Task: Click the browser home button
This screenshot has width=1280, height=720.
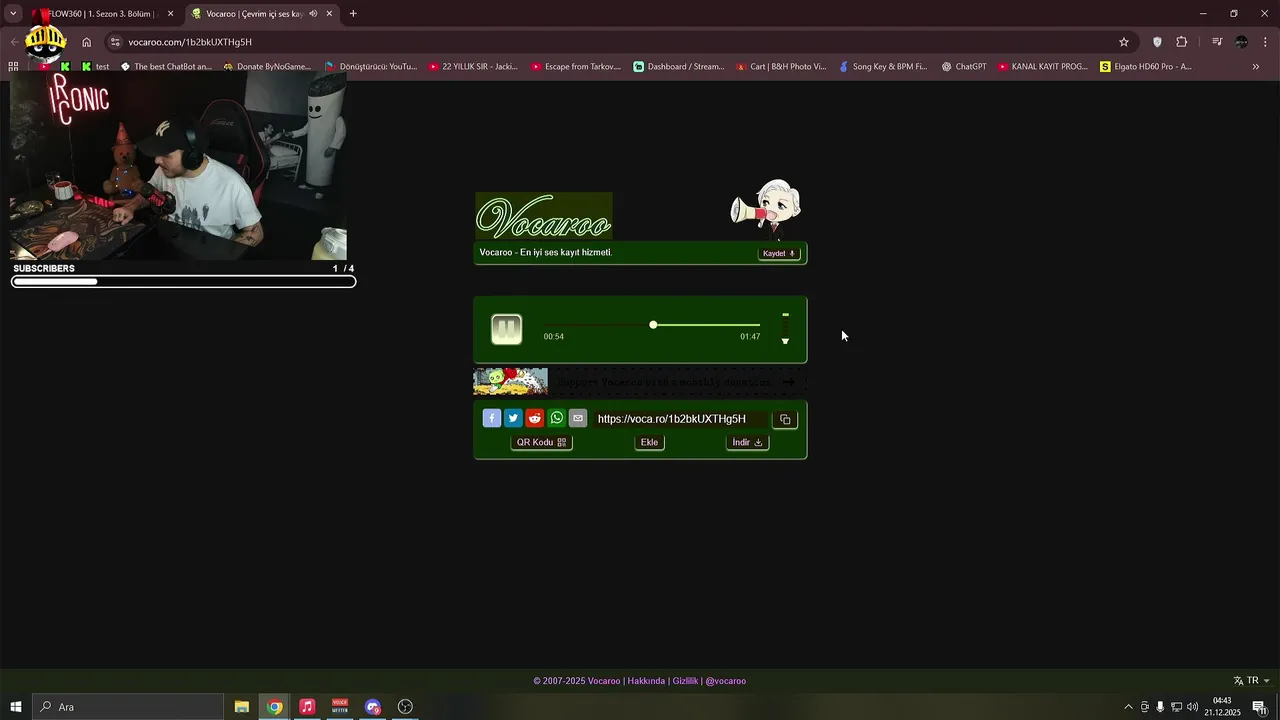Action: coord(87,42)
